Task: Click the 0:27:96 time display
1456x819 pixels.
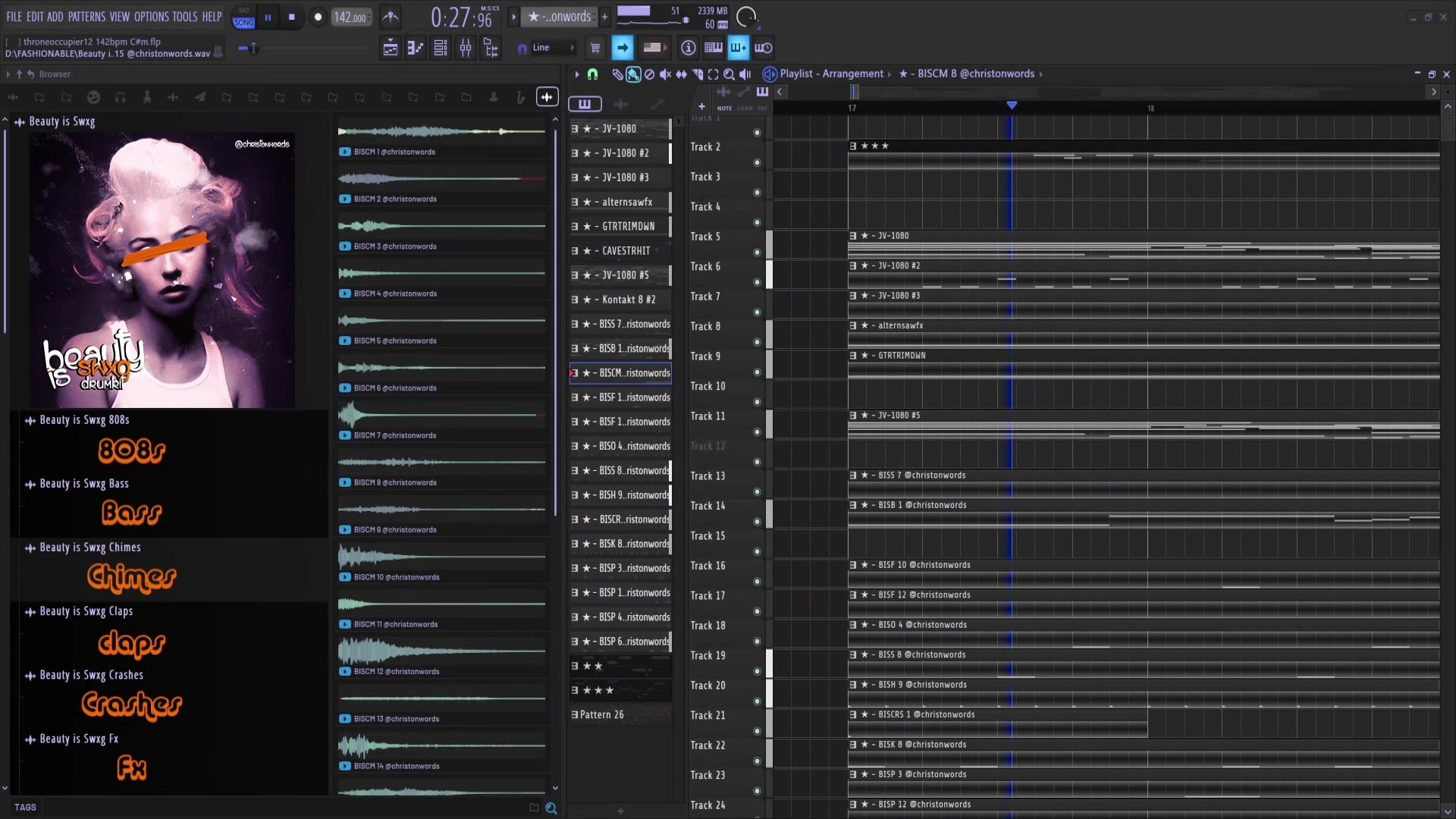Action: (x=462, y=17)
